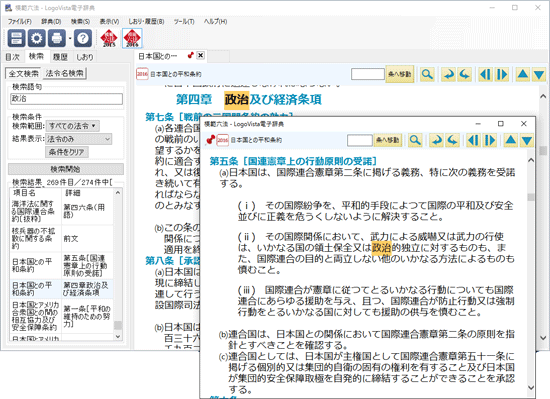Switch to the 履歴 tab
Screen dimensions: 550x399
click(60, 57)
